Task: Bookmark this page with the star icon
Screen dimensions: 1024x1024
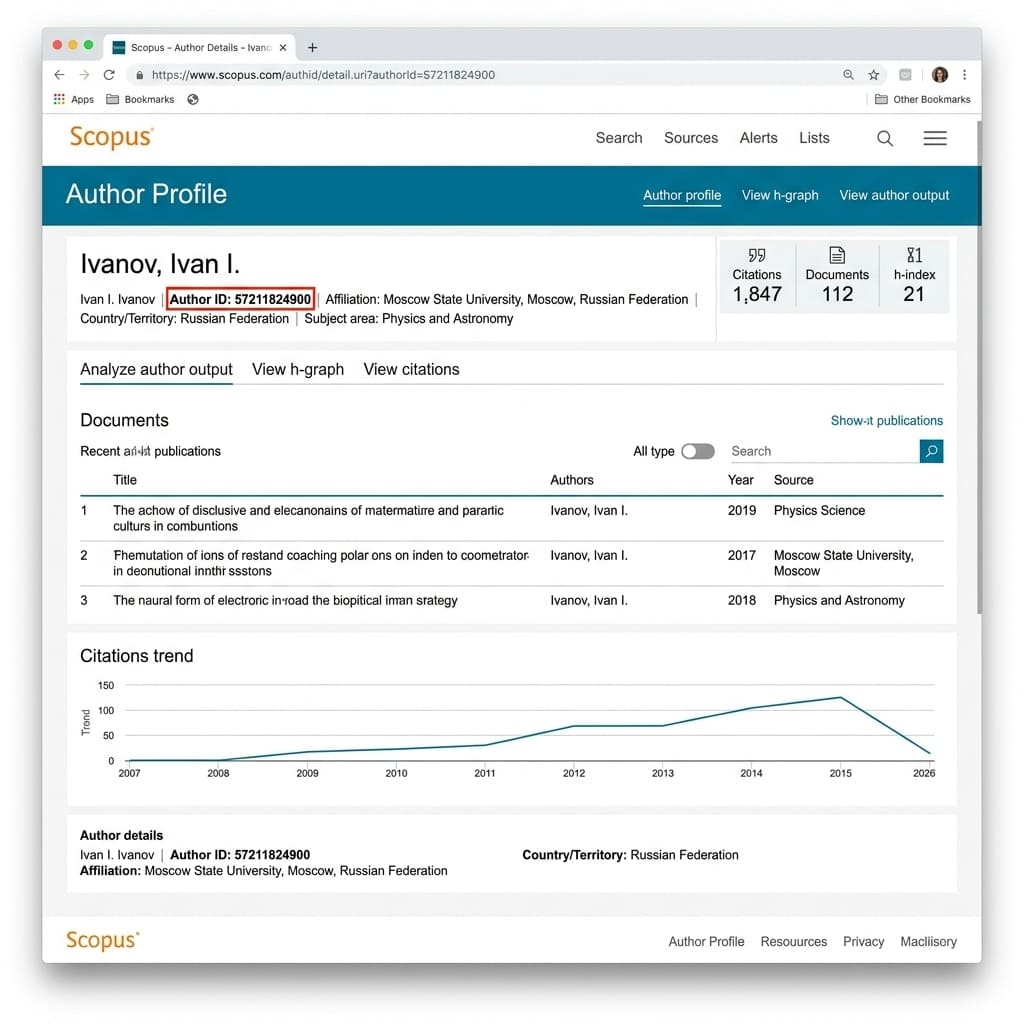Action: pyautogui.click(x=874, y=75)
